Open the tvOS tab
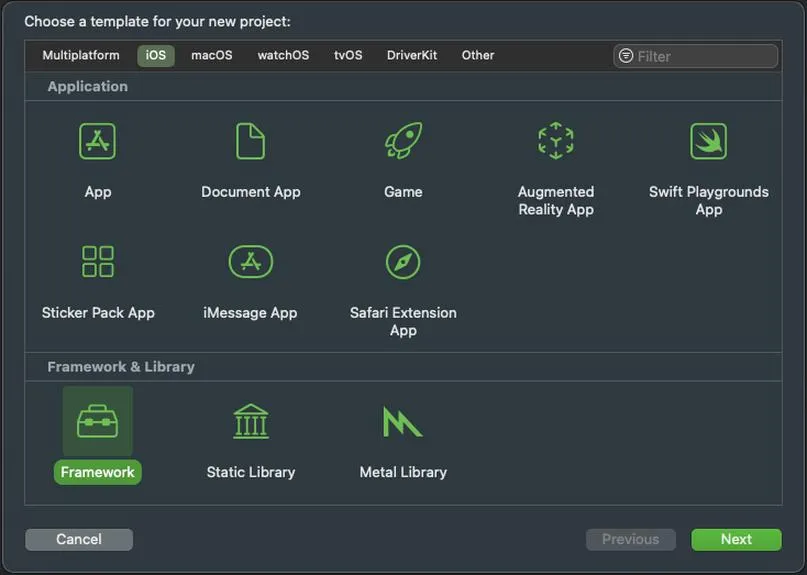The image size is (807, 575). pyautogui.click(x=348, y=55)
